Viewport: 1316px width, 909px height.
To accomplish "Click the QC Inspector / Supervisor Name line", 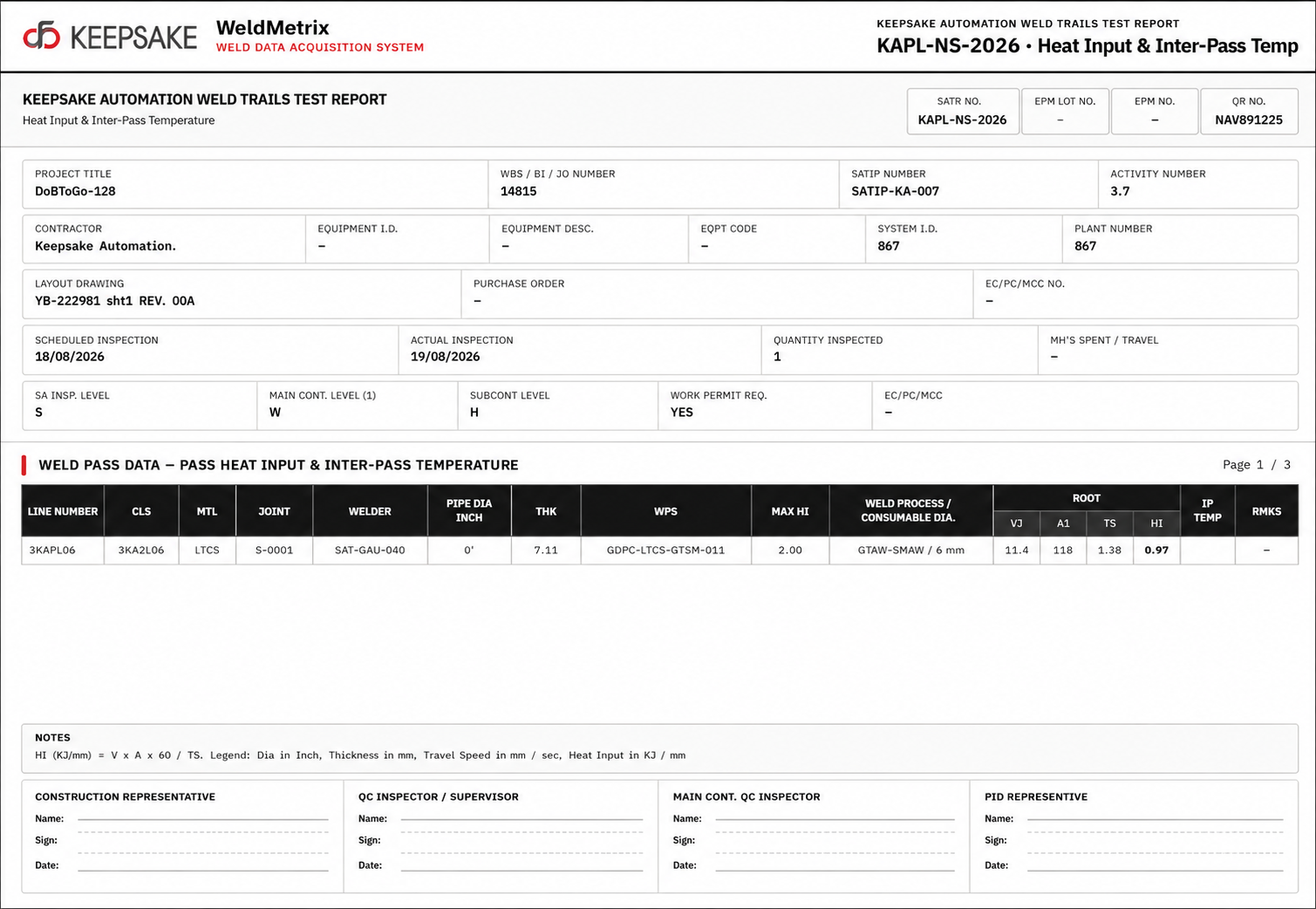I will point(522,819).
